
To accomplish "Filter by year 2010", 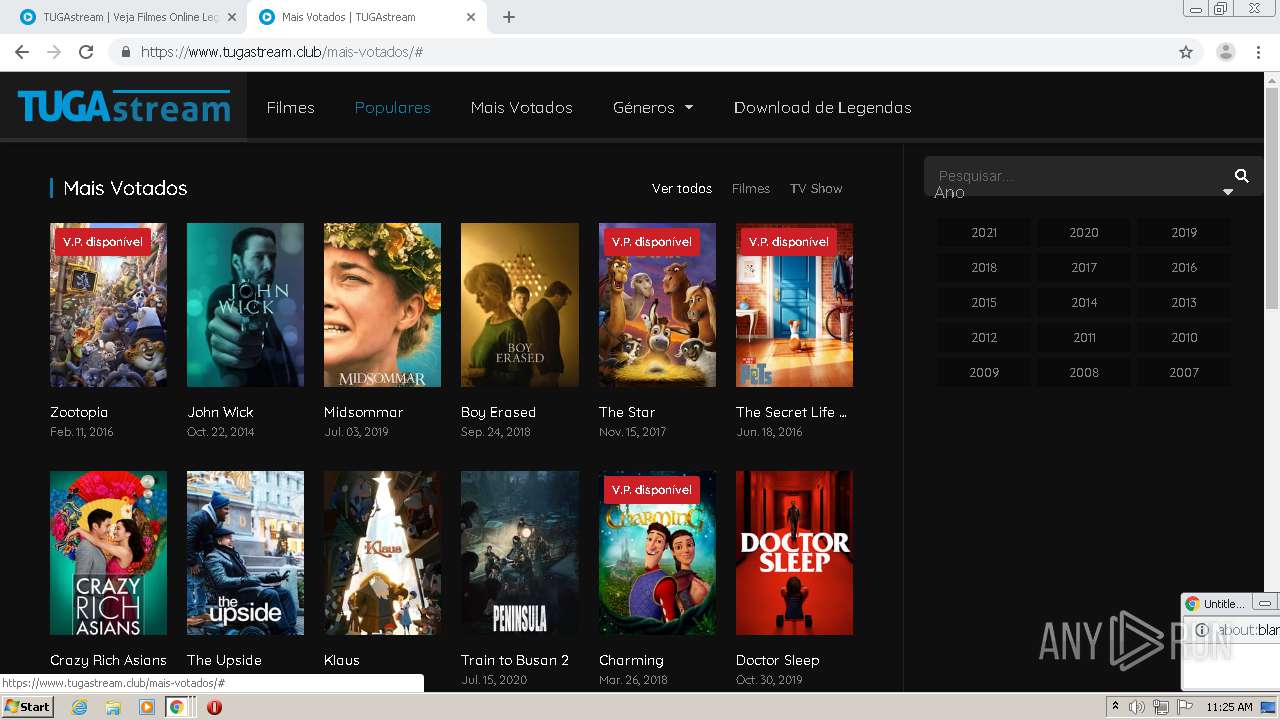I will [1184, 337].
